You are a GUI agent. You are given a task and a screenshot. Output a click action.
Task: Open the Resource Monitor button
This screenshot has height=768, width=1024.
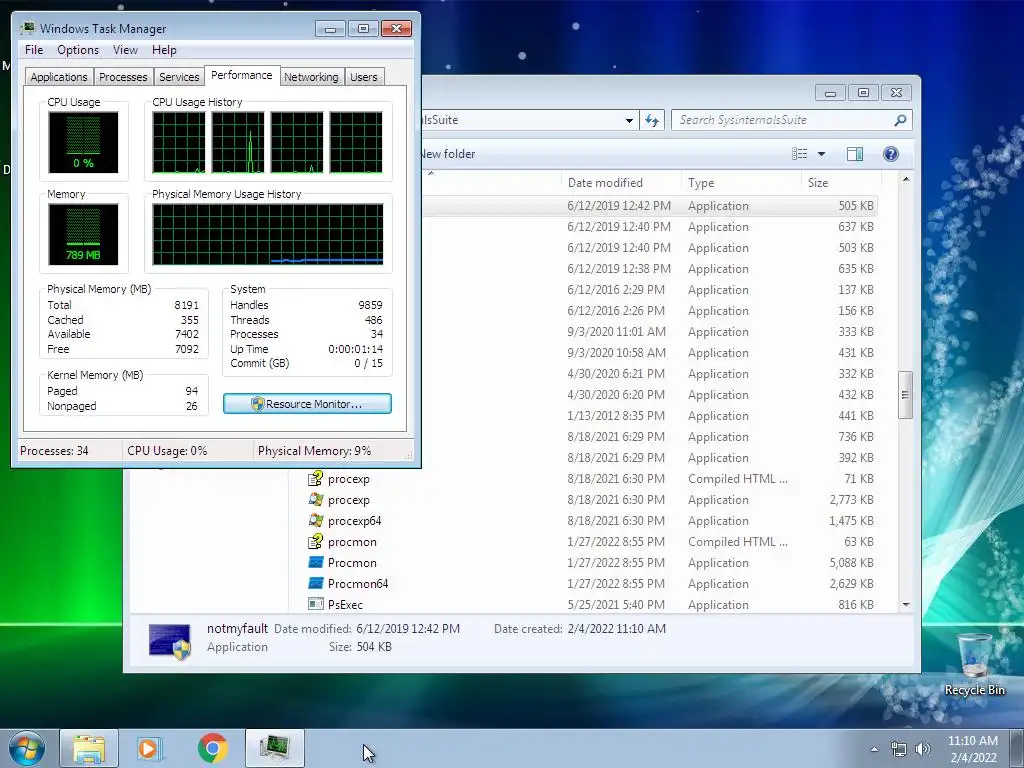point(307,404)
